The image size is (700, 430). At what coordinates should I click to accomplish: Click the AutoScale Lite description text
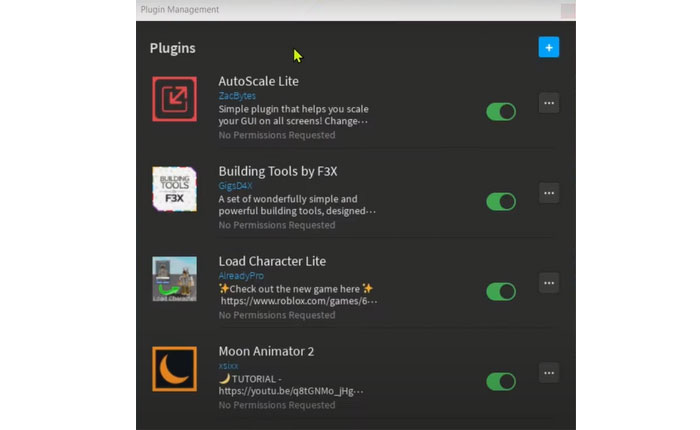pos(293,115)
